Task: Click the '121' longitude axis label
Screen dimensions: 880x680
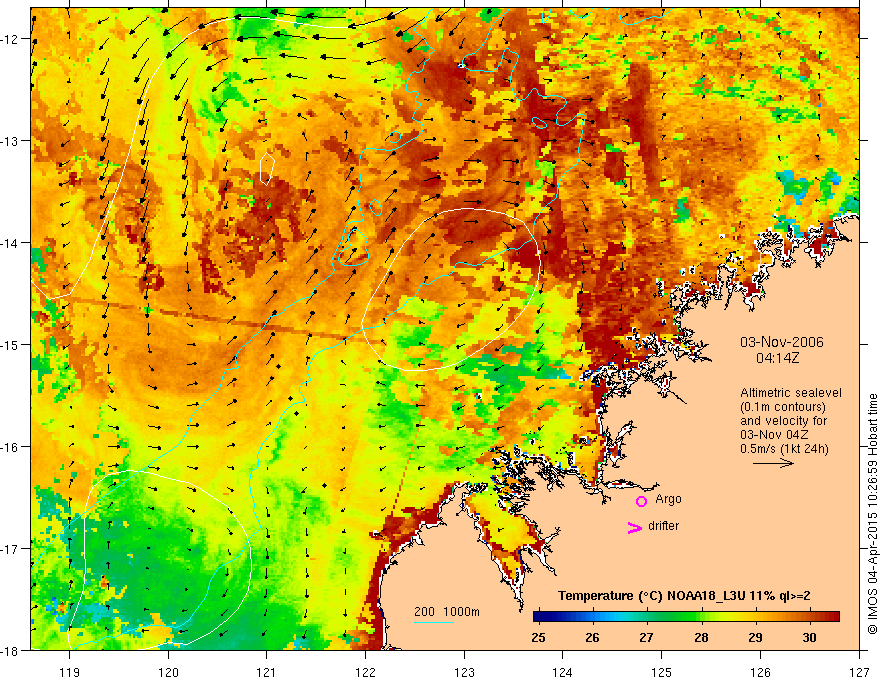Action: (267, 672)
